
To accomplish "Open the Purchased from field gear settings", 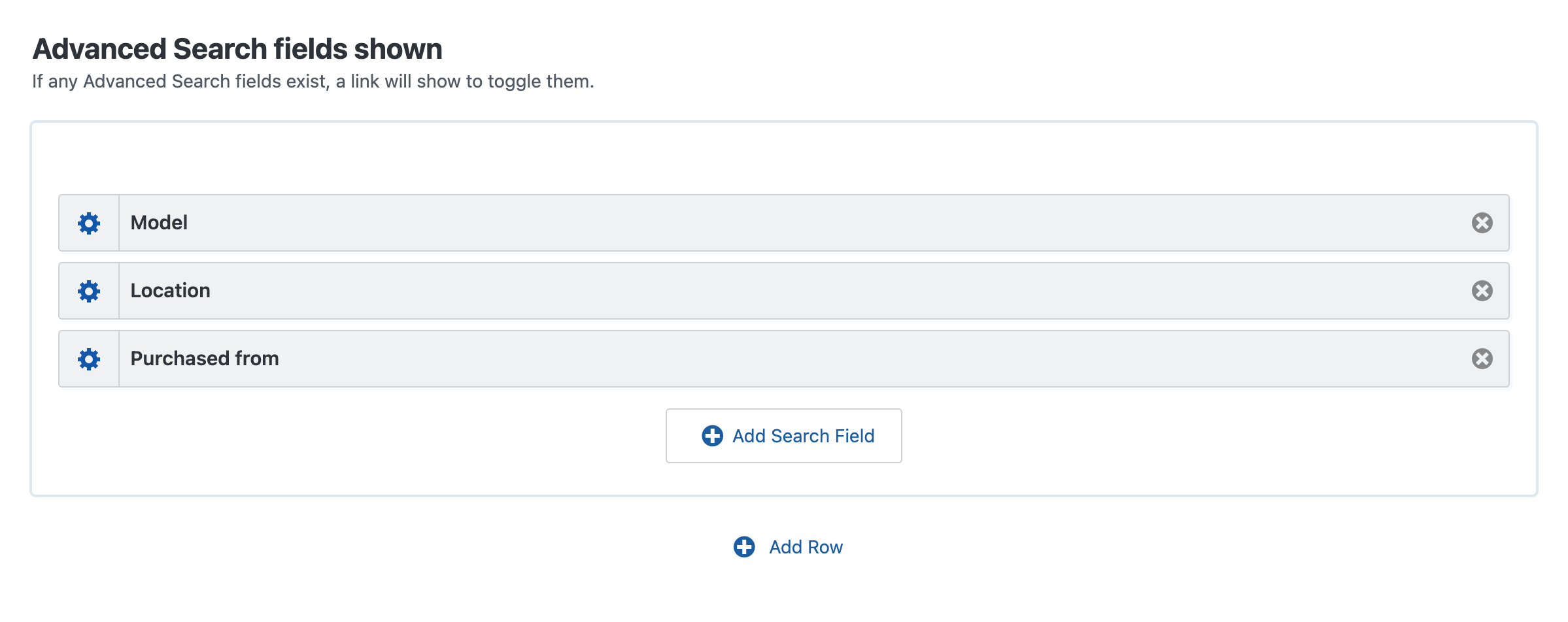I will tap(89, 359).
